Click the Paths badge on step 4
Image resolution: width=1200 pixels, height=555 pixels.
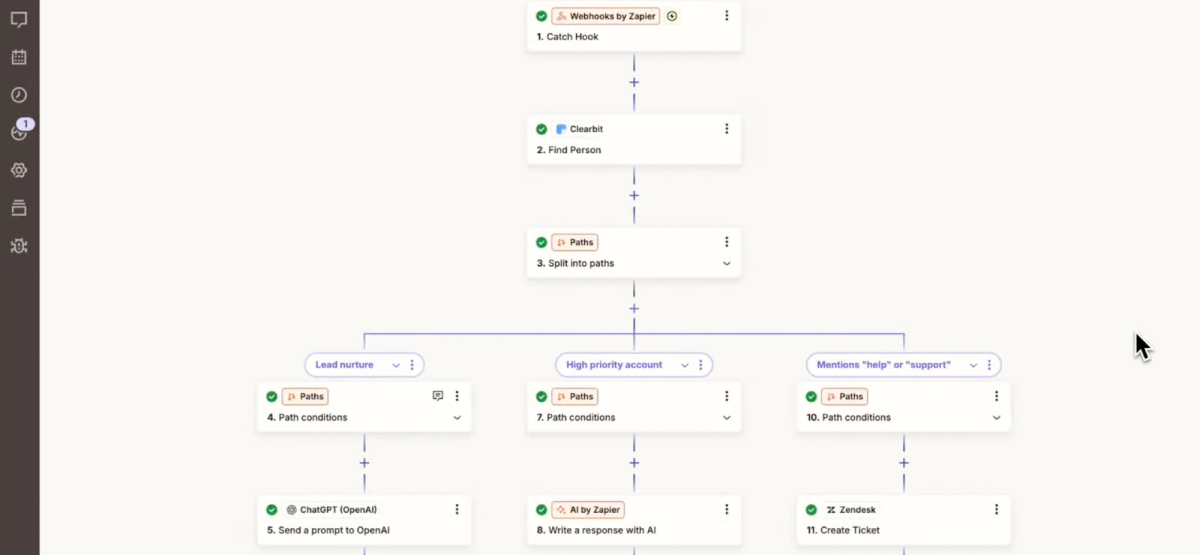coord(304,396)
